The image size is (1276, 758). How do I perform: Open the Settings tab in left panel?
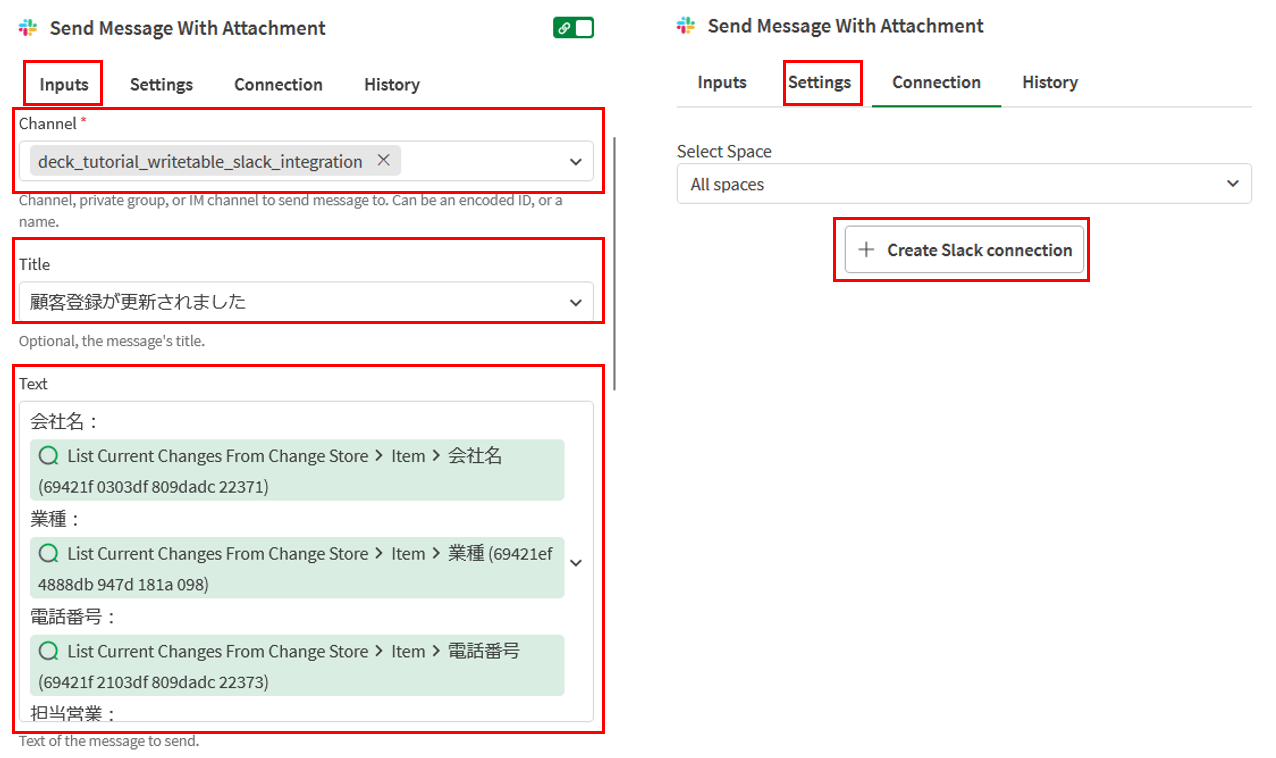click(x=161, y=84)
